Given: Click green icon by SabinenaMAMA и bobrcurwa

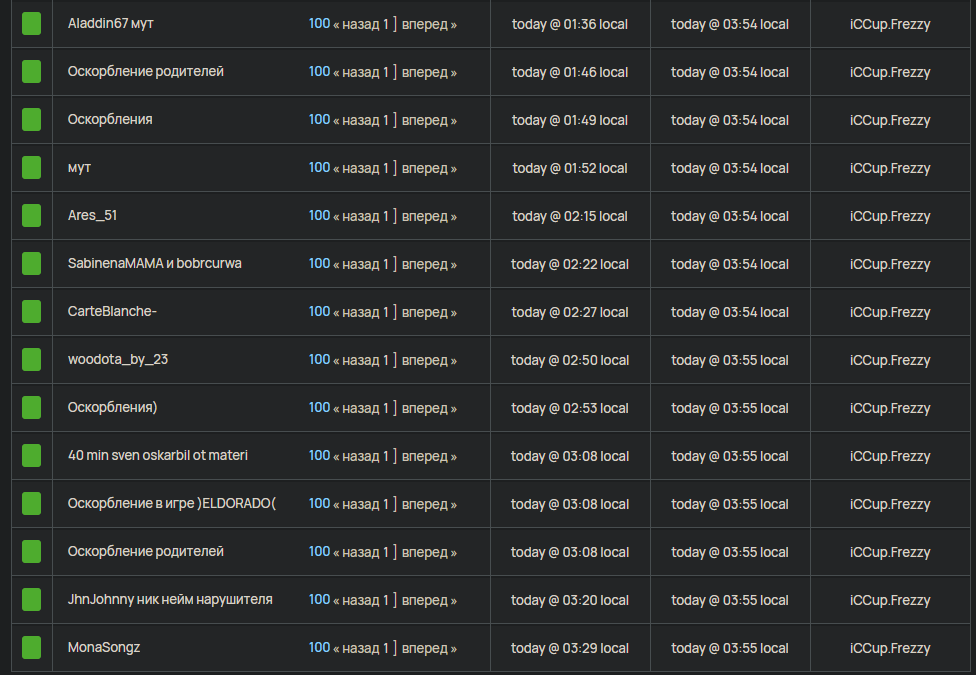Looking at the screenshot, I should (31, 263).
